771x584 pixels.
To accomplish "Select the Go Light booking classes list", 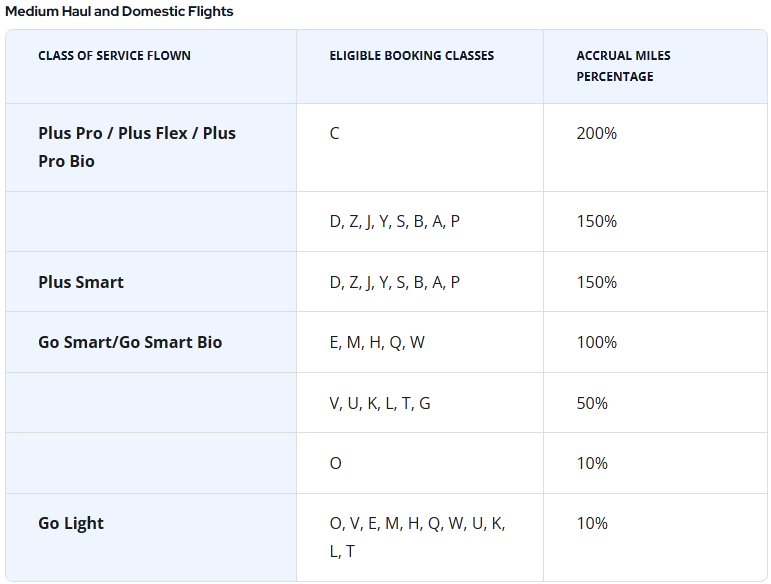I will [x=417, y=537].
